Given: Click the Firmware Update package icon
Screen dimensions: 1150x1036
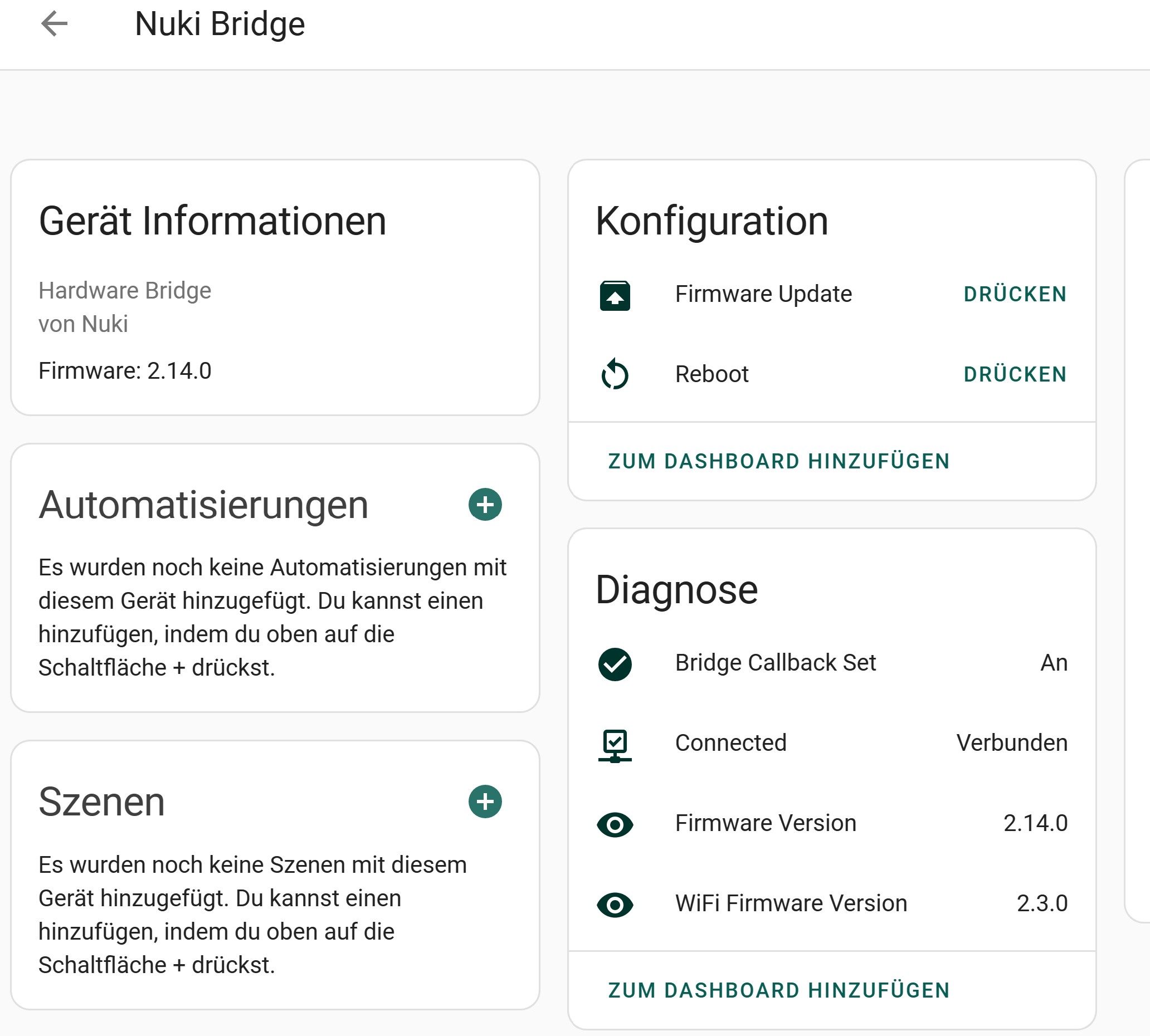Looking at the screenshot, I should (x=615, y=295).
